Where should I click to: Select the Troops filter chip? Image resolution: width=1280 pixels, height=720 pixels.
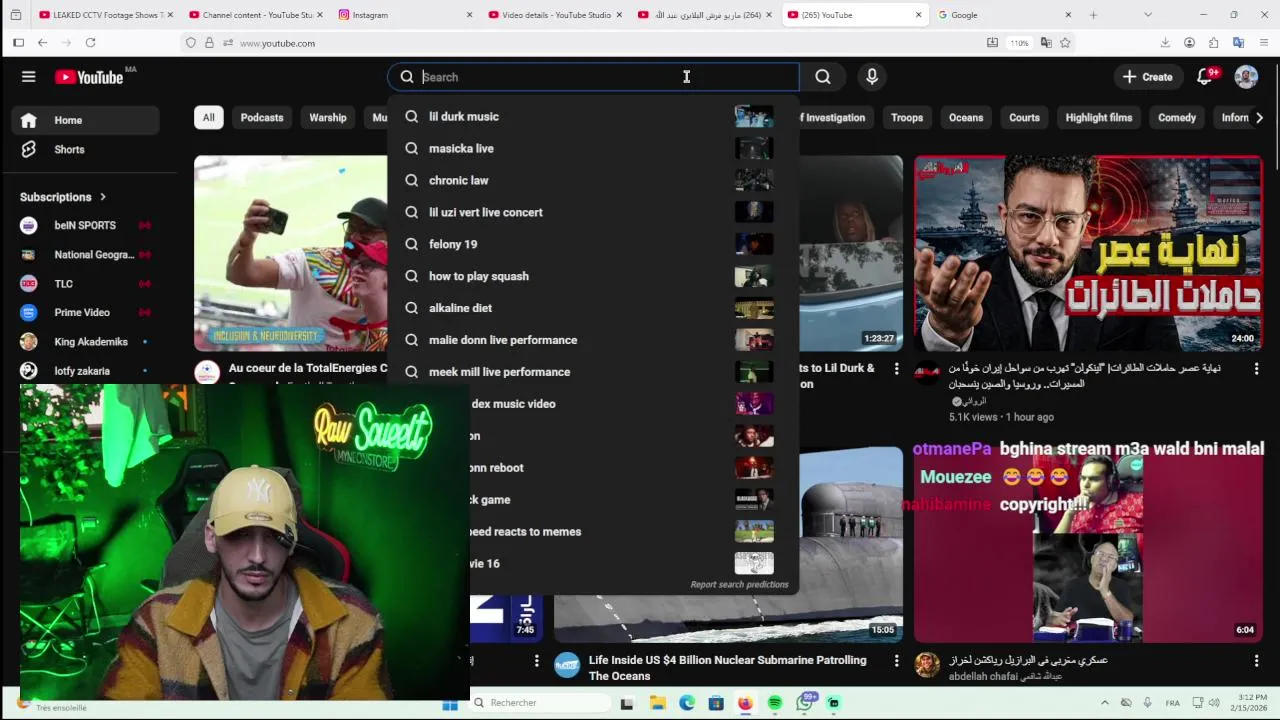907,117
